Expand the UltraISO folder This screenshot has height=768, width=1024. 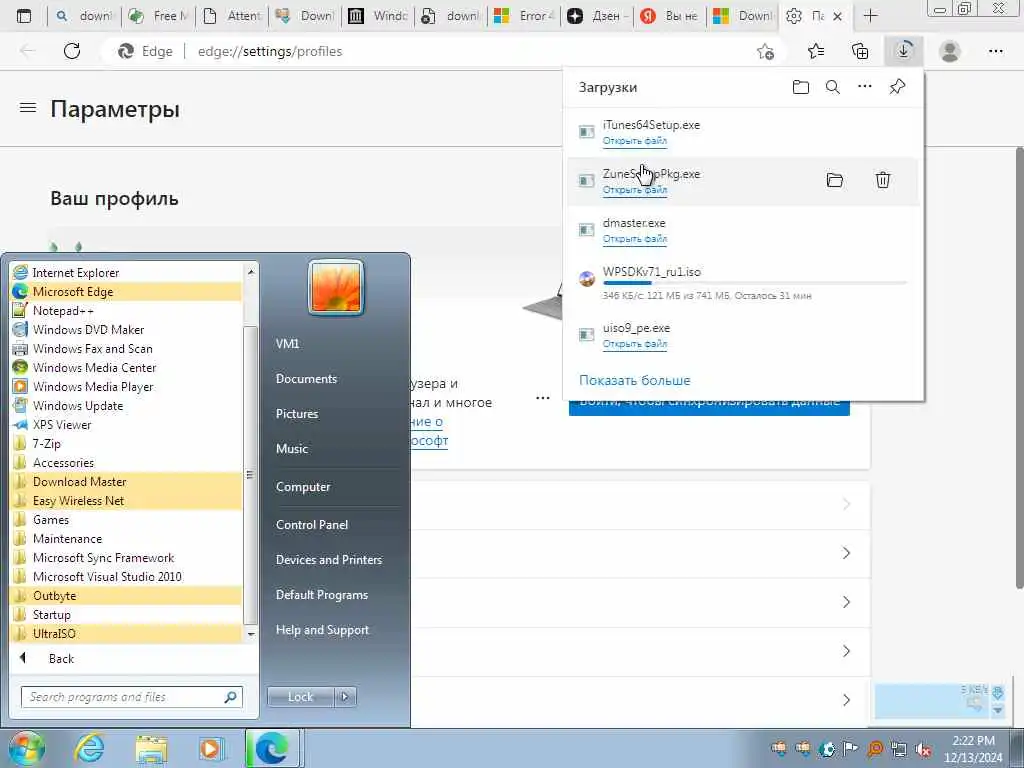pyautogui.click(x=127, y=633)
